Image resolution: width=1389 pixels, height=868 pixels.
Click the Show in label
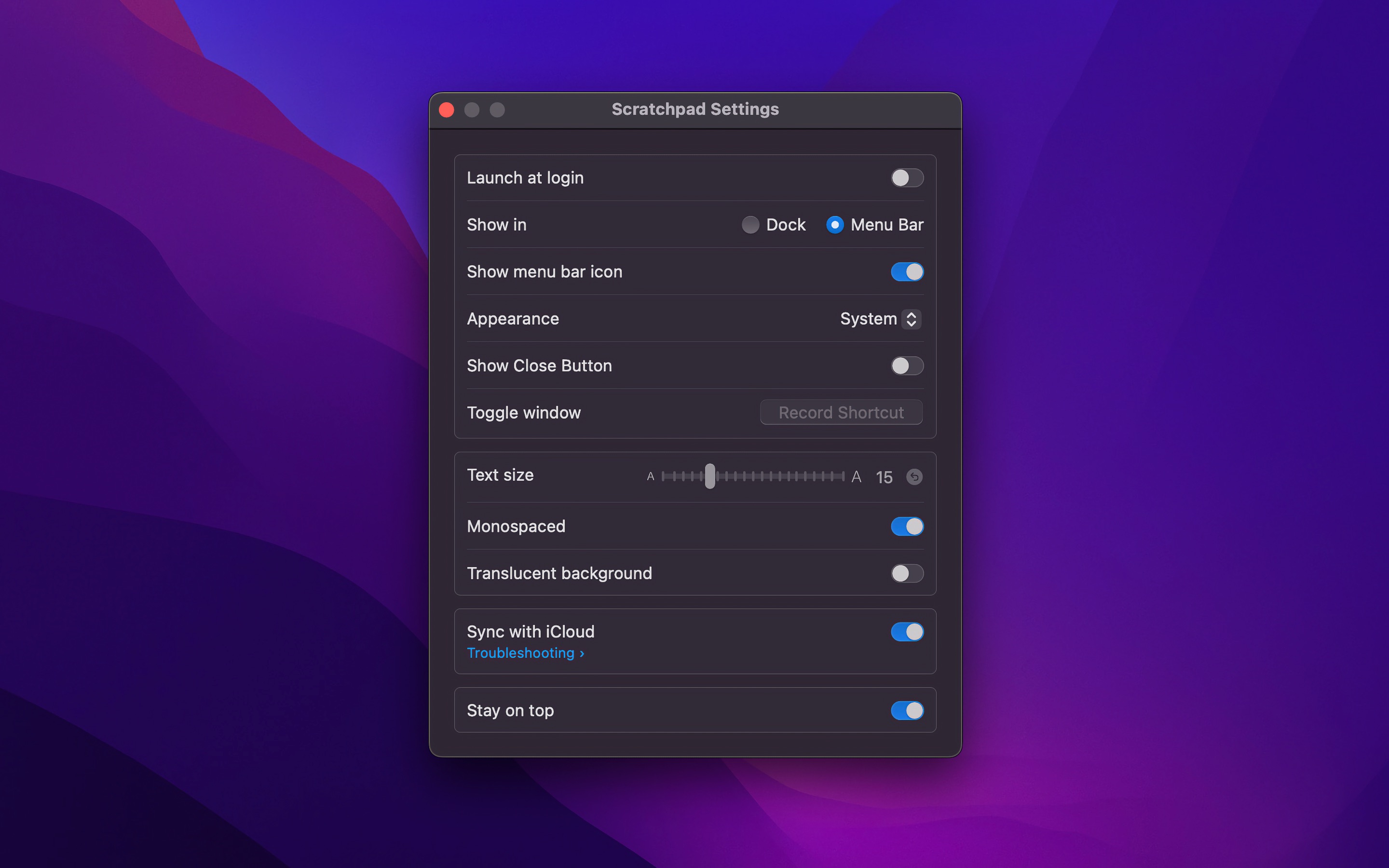[496, 224]
